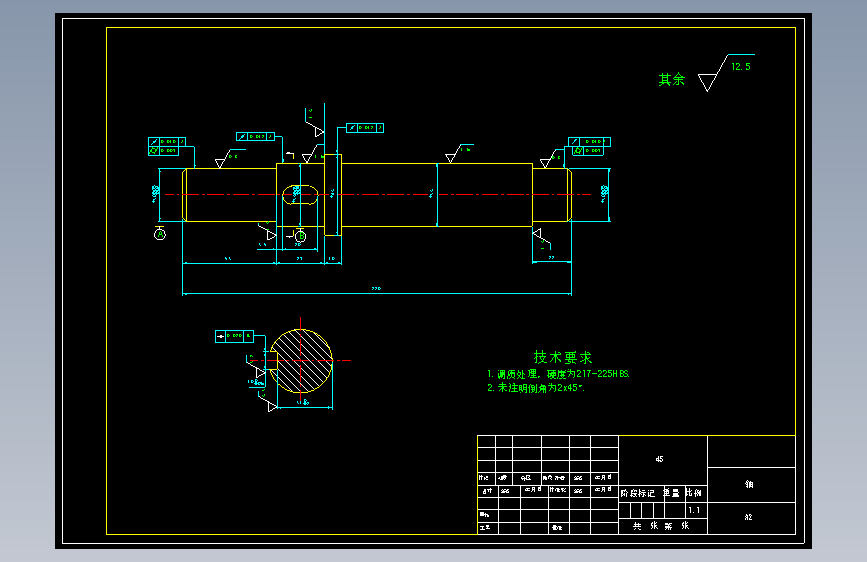This screenshot has width=867, height=562.
Task: Click the 220 overall length dimension
Action: click(x=376, y=288)
